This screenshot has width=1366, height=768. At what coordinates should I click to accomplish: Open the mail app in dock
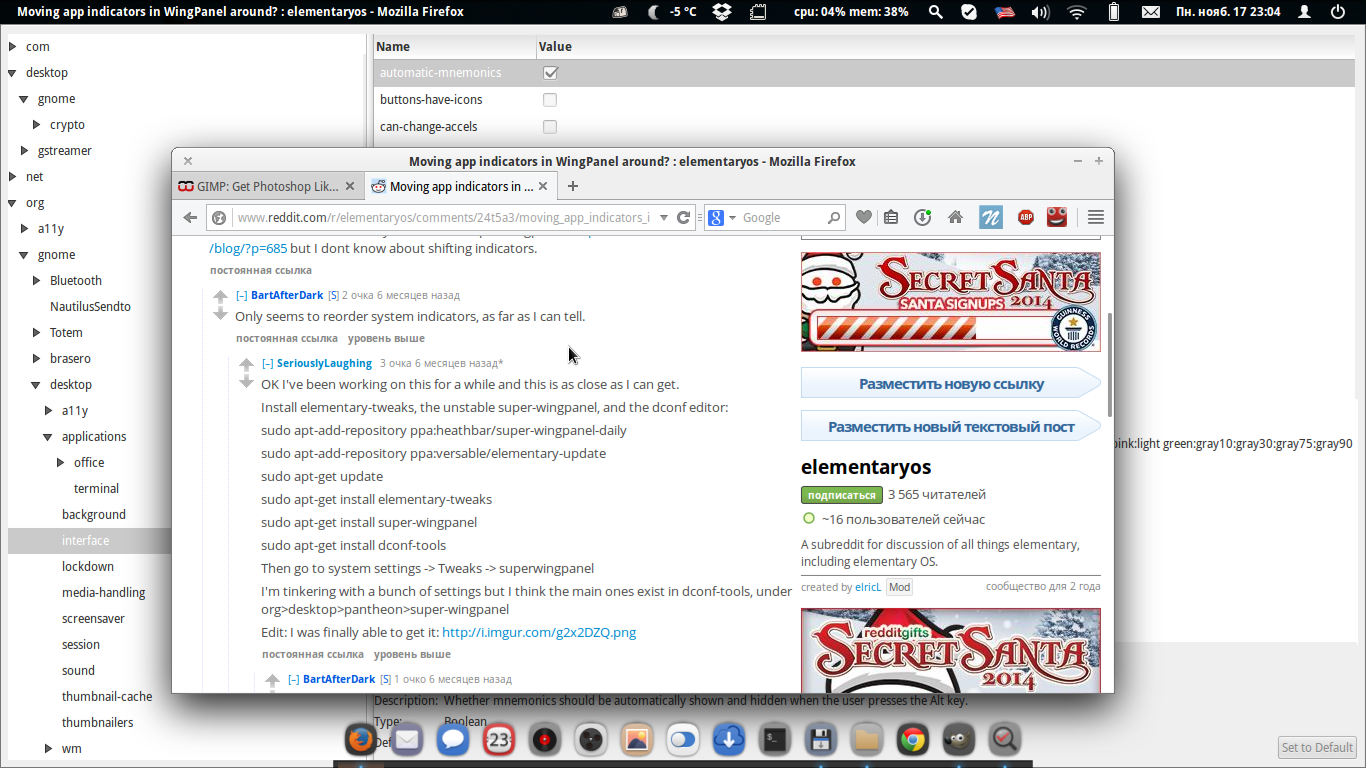[x=407, y=740]
